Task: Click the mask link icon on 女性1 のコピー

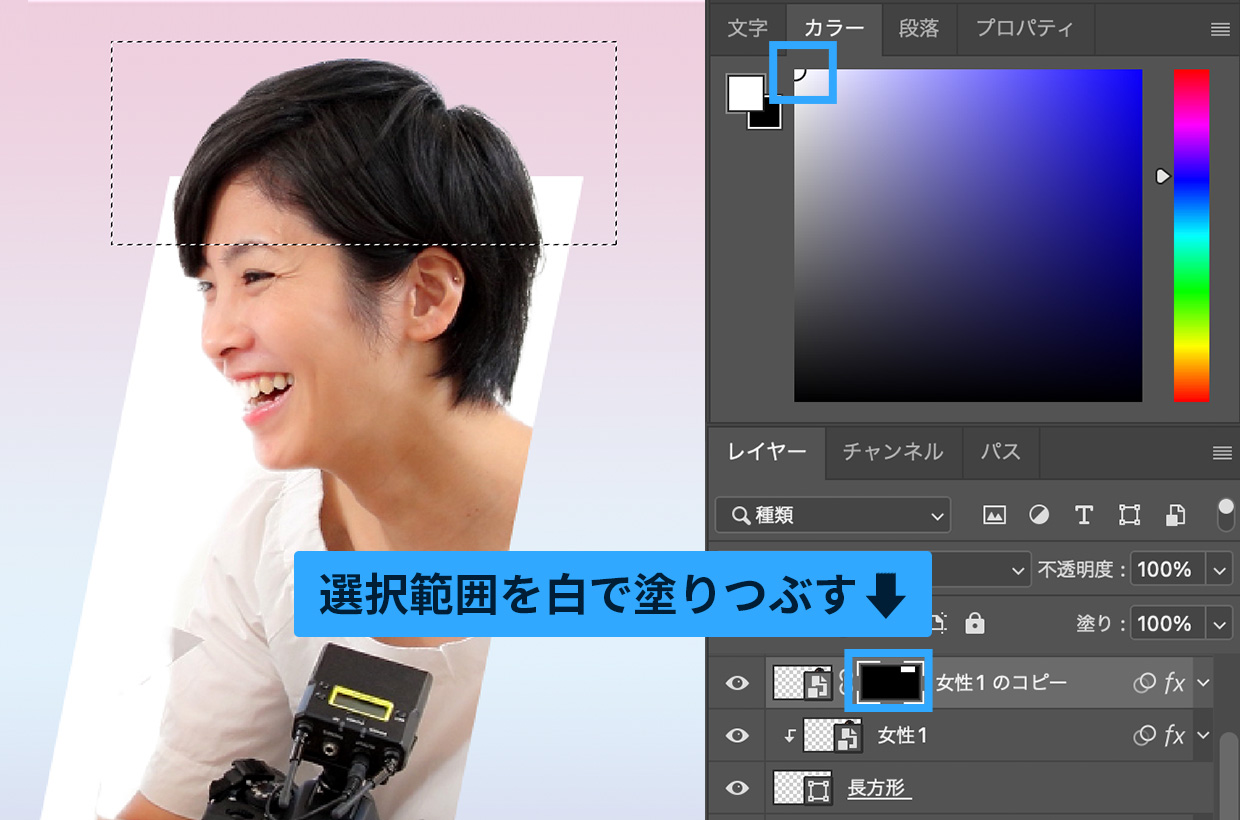Action: click(842, 683)
